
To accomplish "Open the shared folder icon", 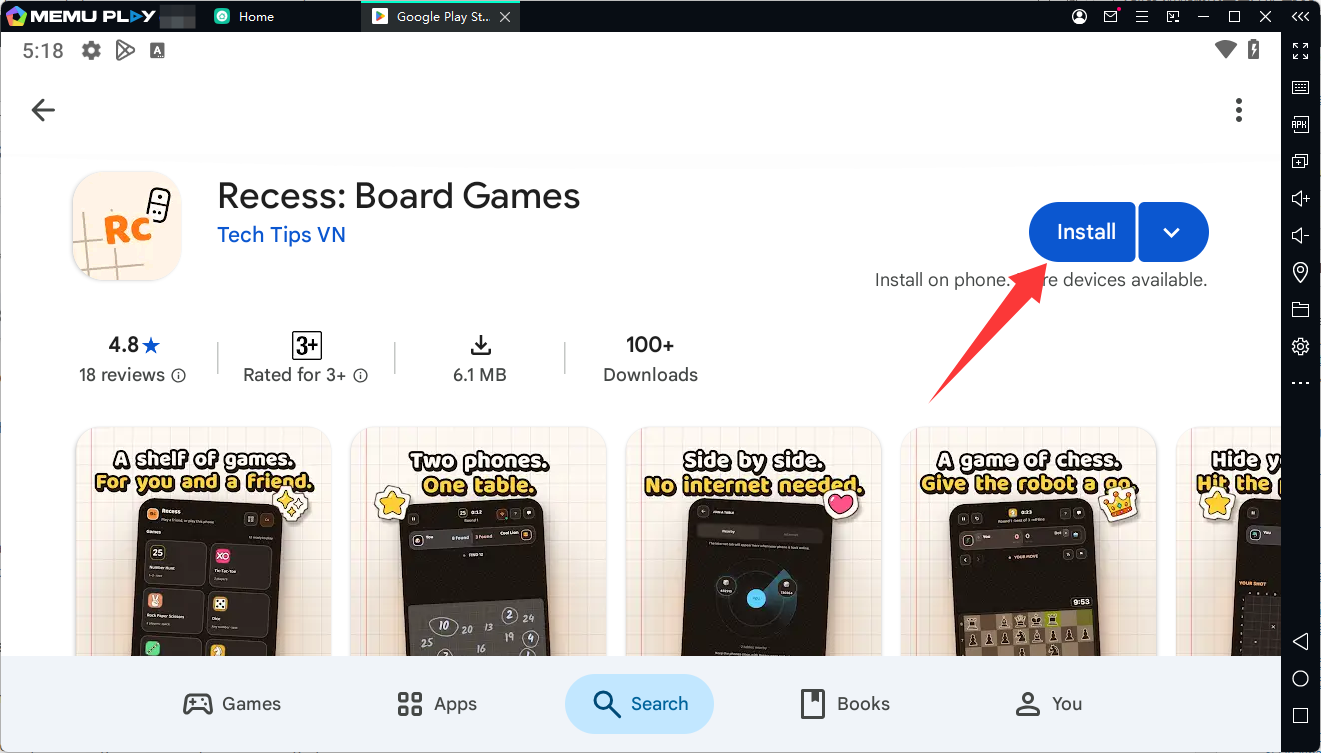I will [1300, 309].
